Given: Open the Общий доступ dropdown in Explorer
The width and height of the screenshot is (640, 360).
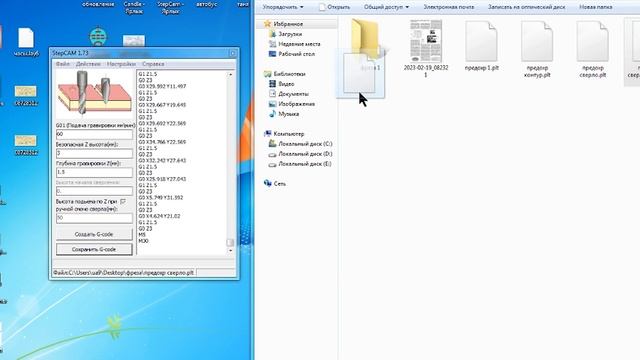Looking at the screenshot, I should point(386,7).
